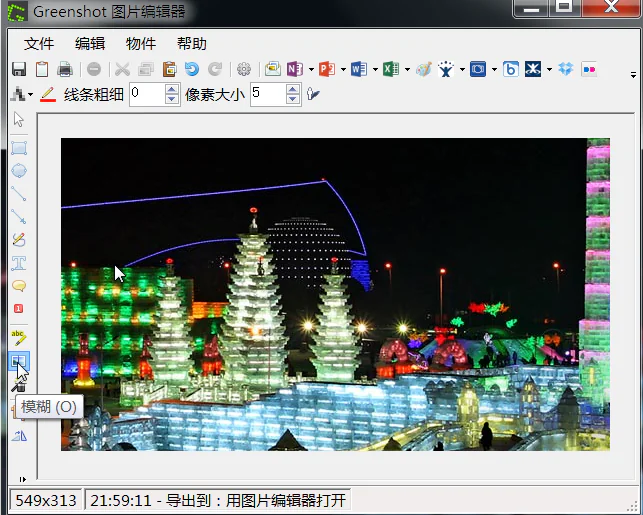Copy image to clipboard icon
Image resolution: width=643 pixels, height=515 pixels.
click(42, 69)
